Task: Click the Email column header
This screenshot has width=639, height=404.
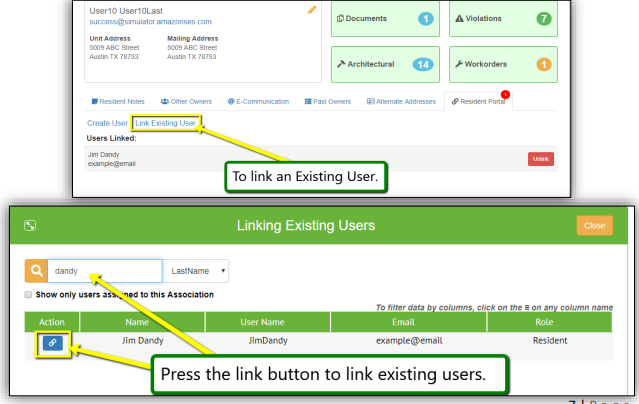Action: [409, 322]
